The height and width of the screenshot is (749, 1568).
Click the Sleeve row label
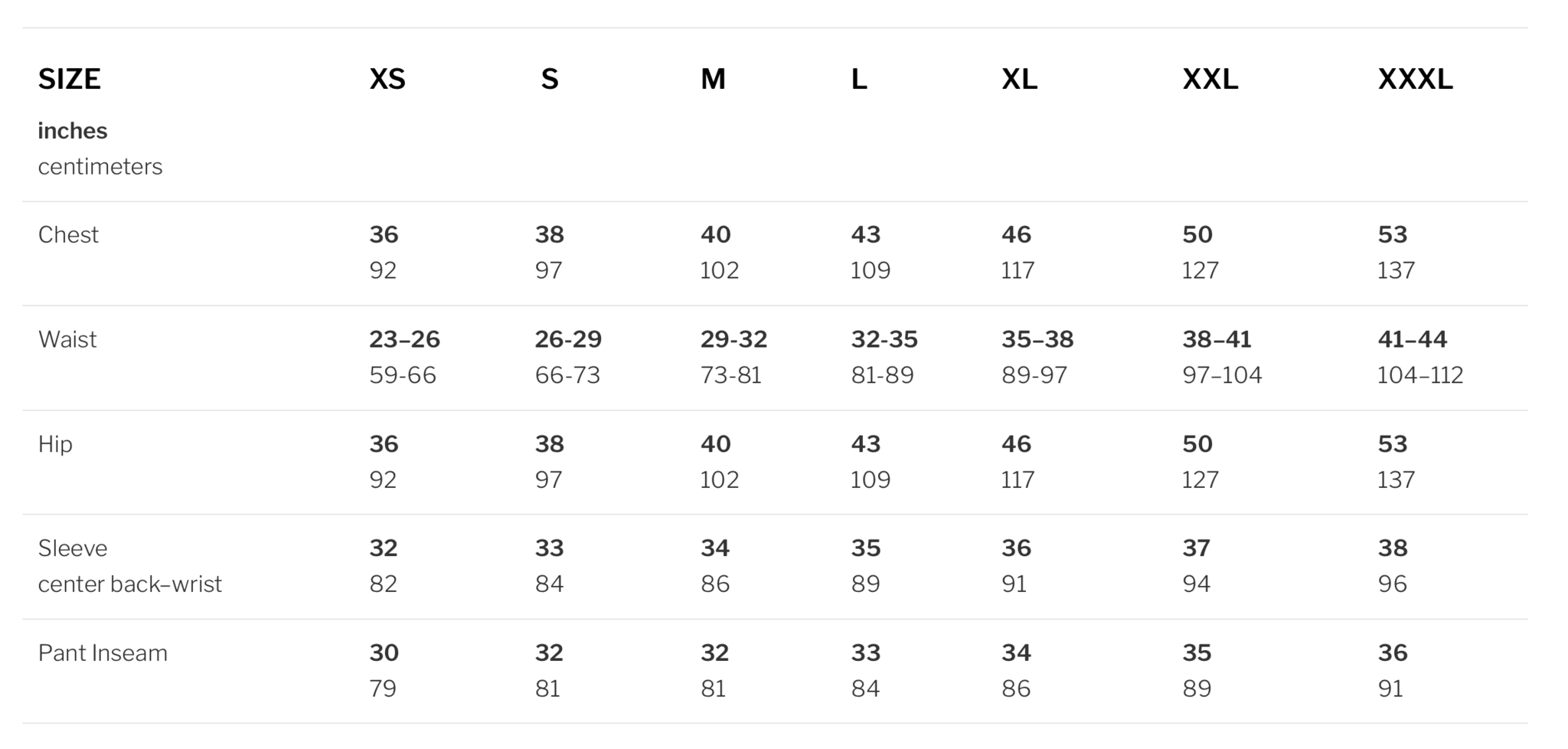[x=73, y=548]
